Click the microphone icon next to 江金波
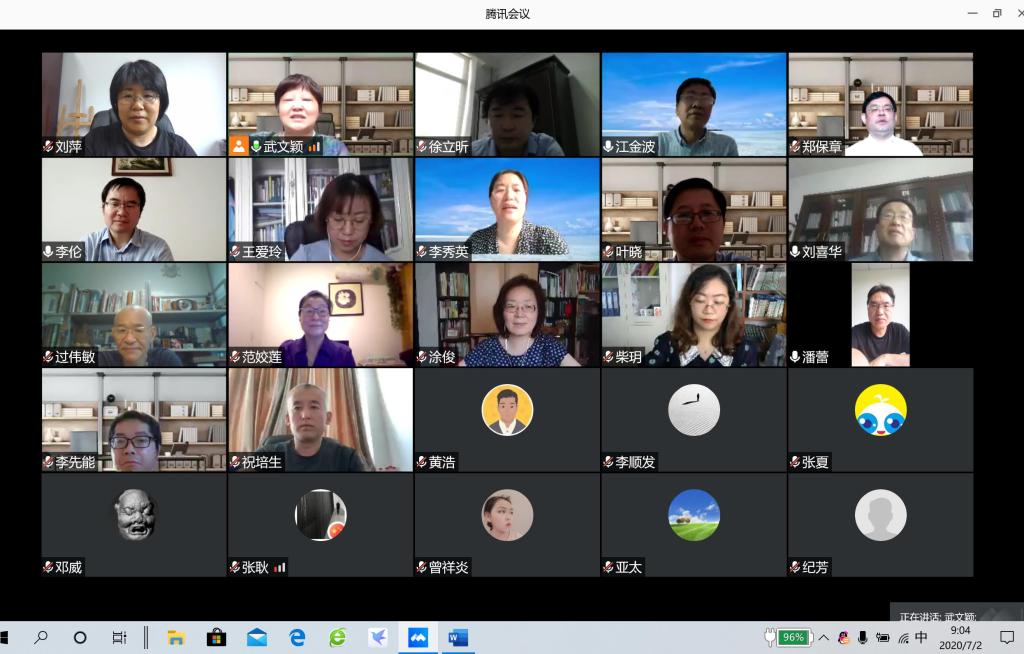The image size is (1024, 654). click(x=608, y=146)
